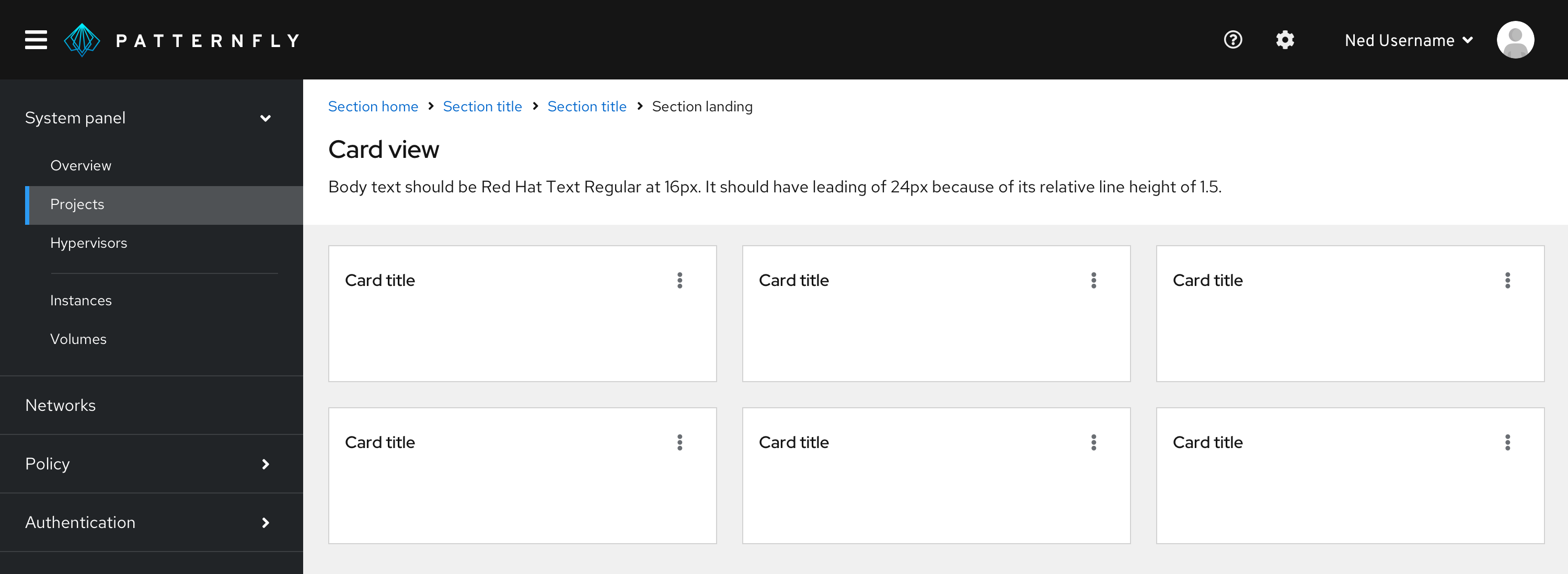Click the first Section title breadcrumb link
Viewport: 1568px width, 574px height.
[x=482, y=106]
